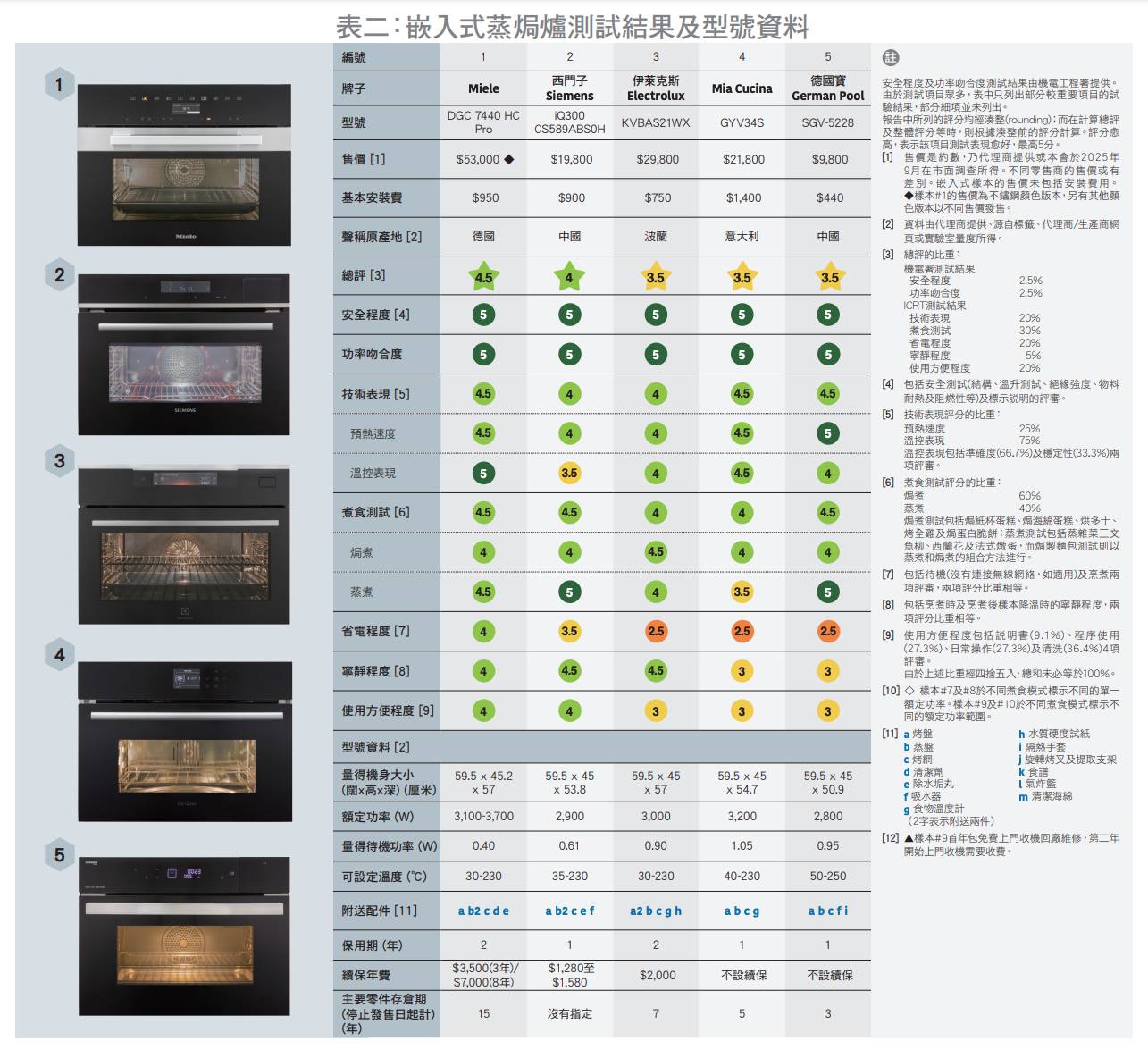1148x1058 pixels.
Task: Click Electrolux's orange 2.5 energy-saving score
Action: (655, 631)
